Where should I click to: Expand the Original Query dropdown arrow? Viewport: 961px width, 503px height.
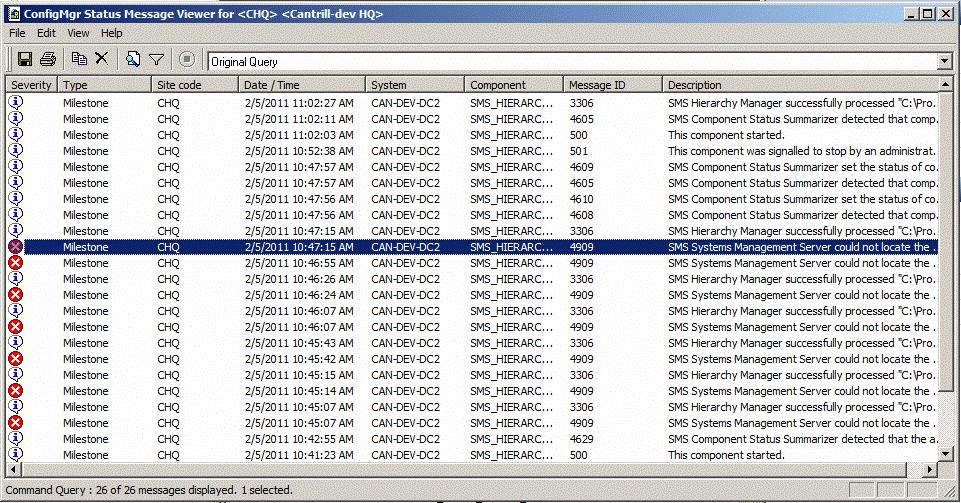click(x=944, y=61)
